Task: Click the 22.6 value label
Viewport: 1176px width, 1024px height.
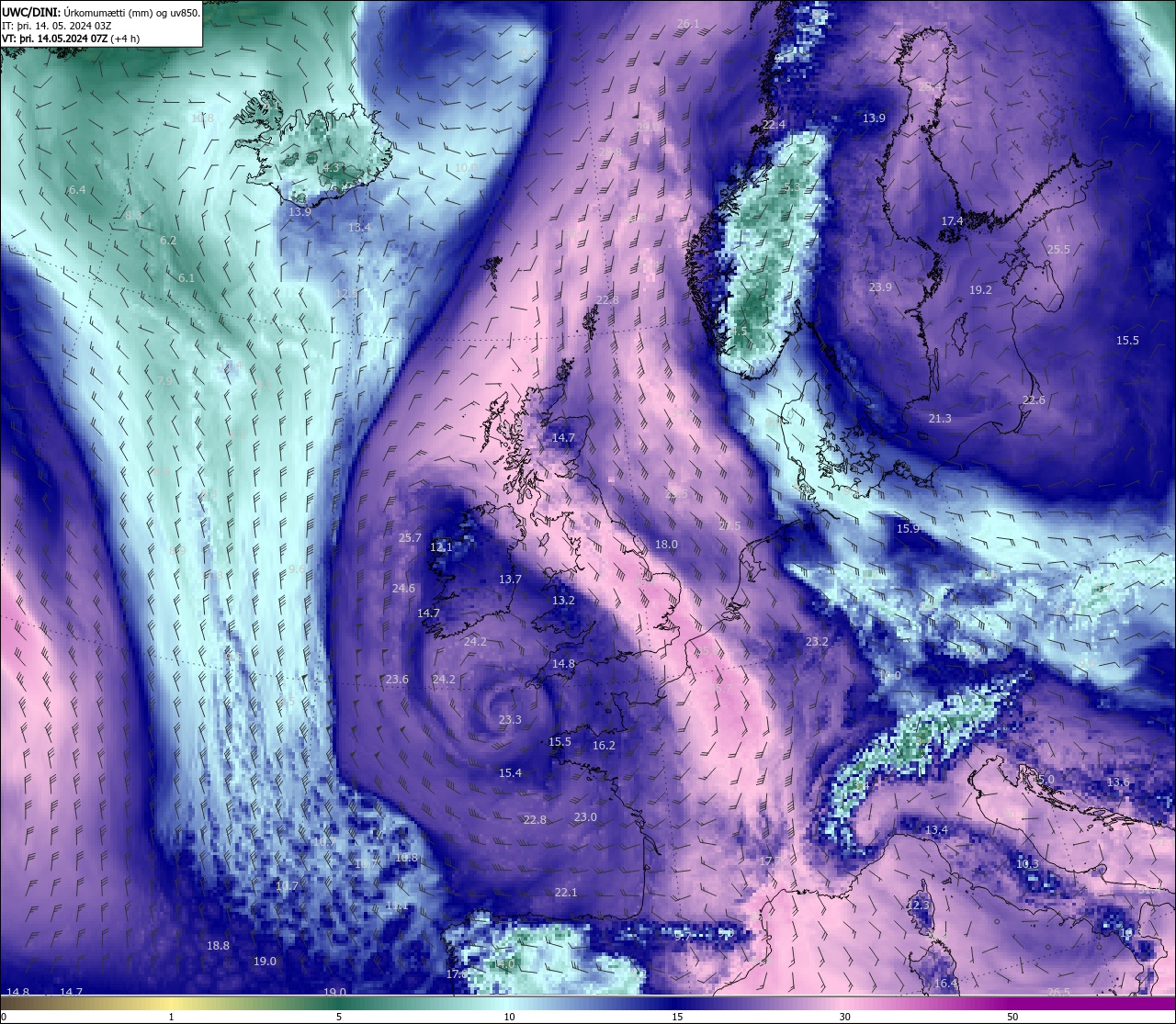Action: pos(1034,399)
